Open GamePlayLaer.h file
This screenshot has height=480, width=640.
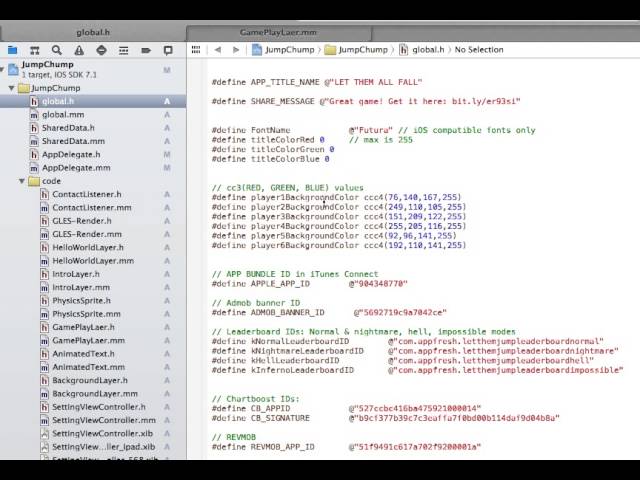83,327
